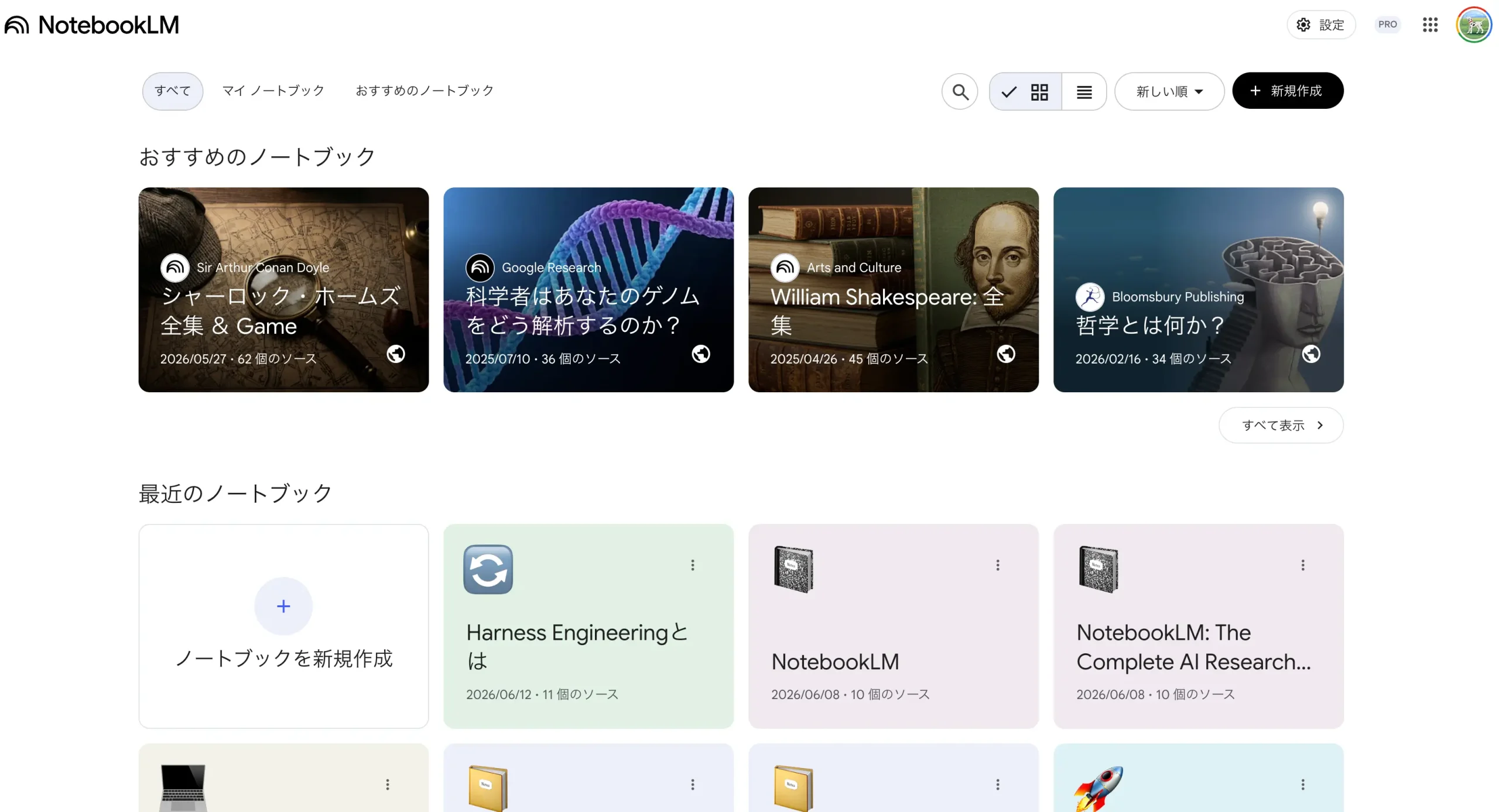Image resolution: width=1499 pixels, height=812 pixels.
Task: Click the sync emoji on Harness Engineering
Action: pos(488,569)
